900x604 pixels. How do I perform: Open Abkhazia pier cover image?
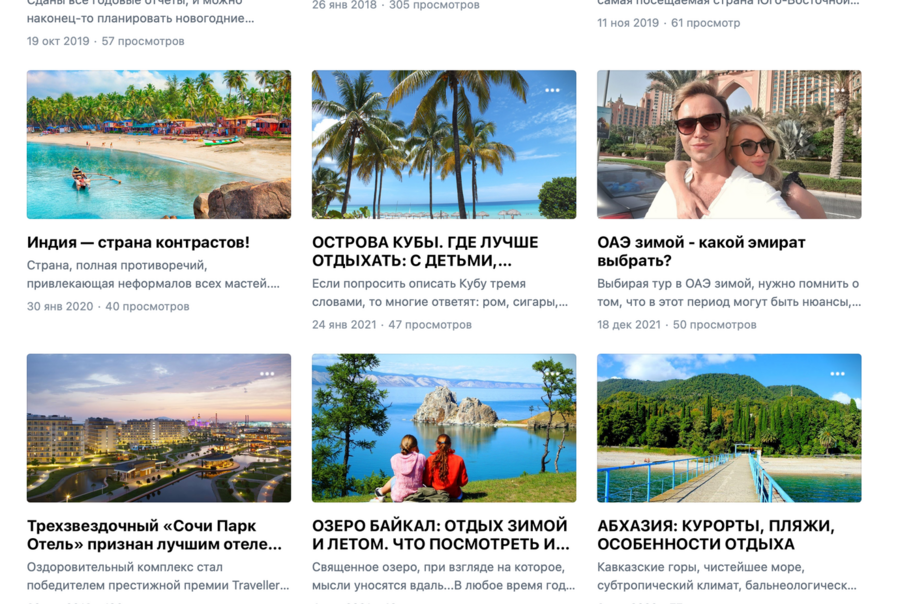coord(729,428)
